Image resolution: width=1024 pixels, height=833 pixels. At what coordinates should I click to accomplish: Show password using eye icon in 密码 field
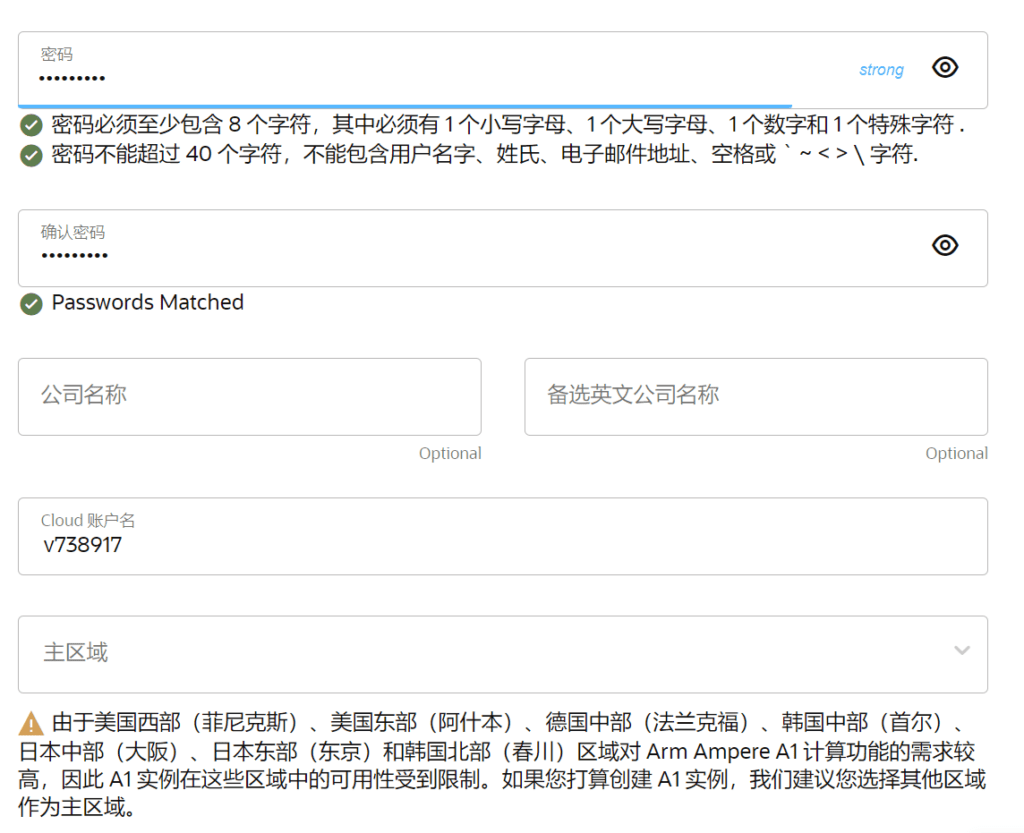point(944,67)
